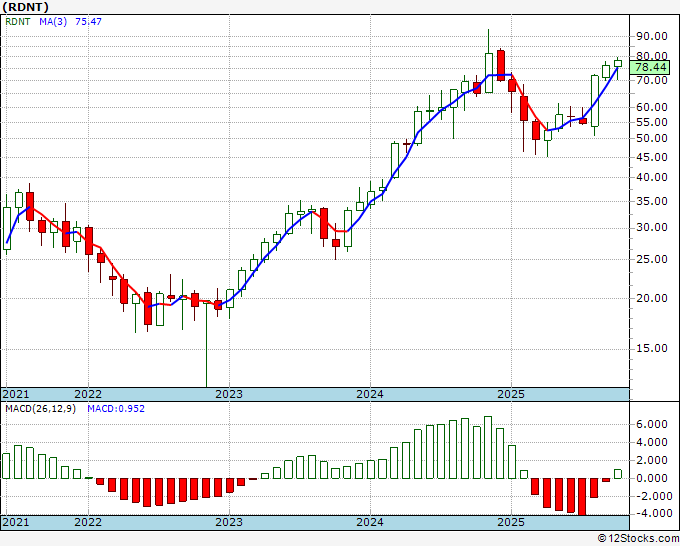The height and width of the screenshot is (546, 680).
Task: Click the (RDNT) ticker title
Action: click(x=27, y=5)
